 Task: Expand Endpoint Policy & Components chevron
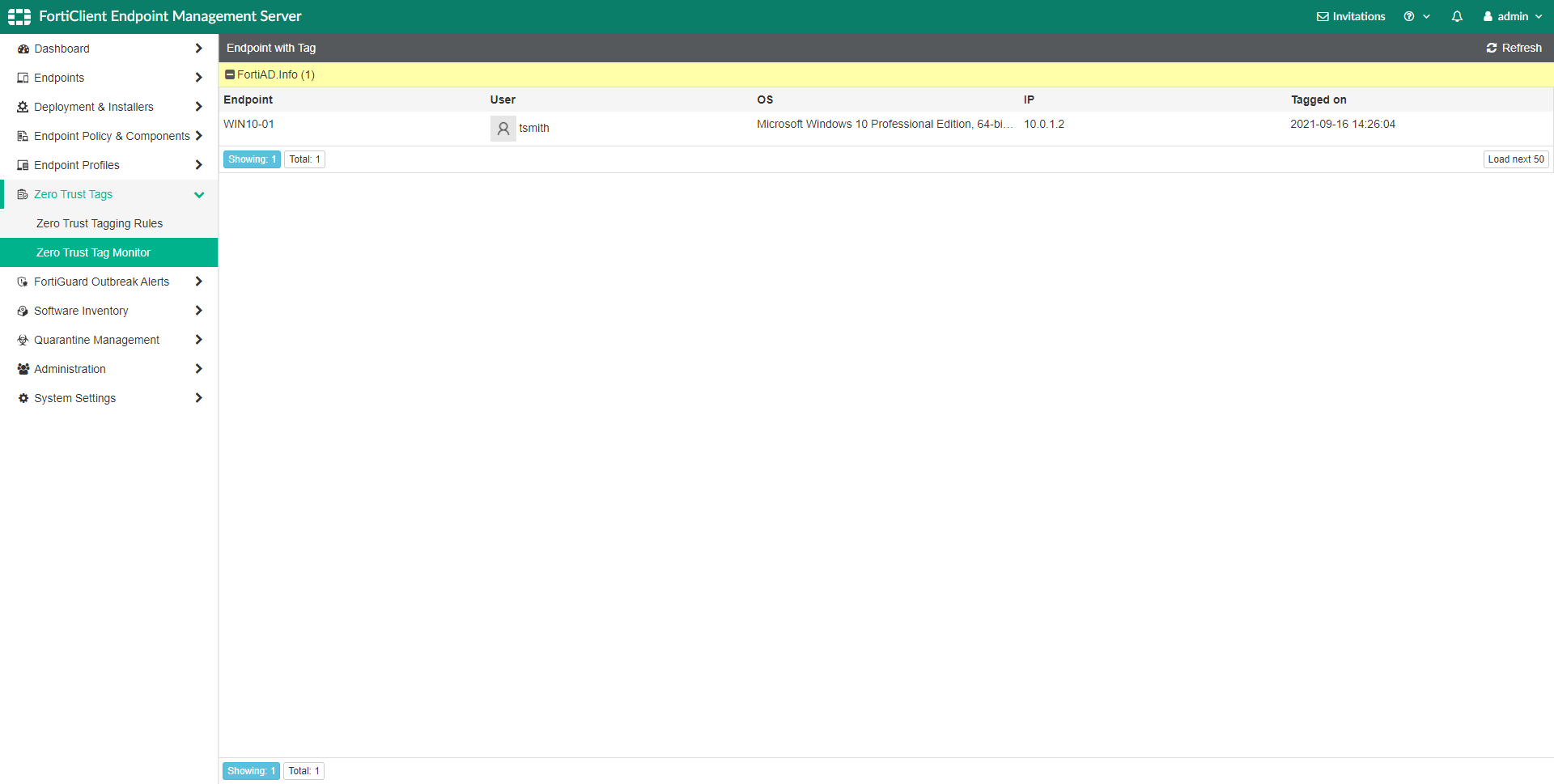click(x=198, y=136)
